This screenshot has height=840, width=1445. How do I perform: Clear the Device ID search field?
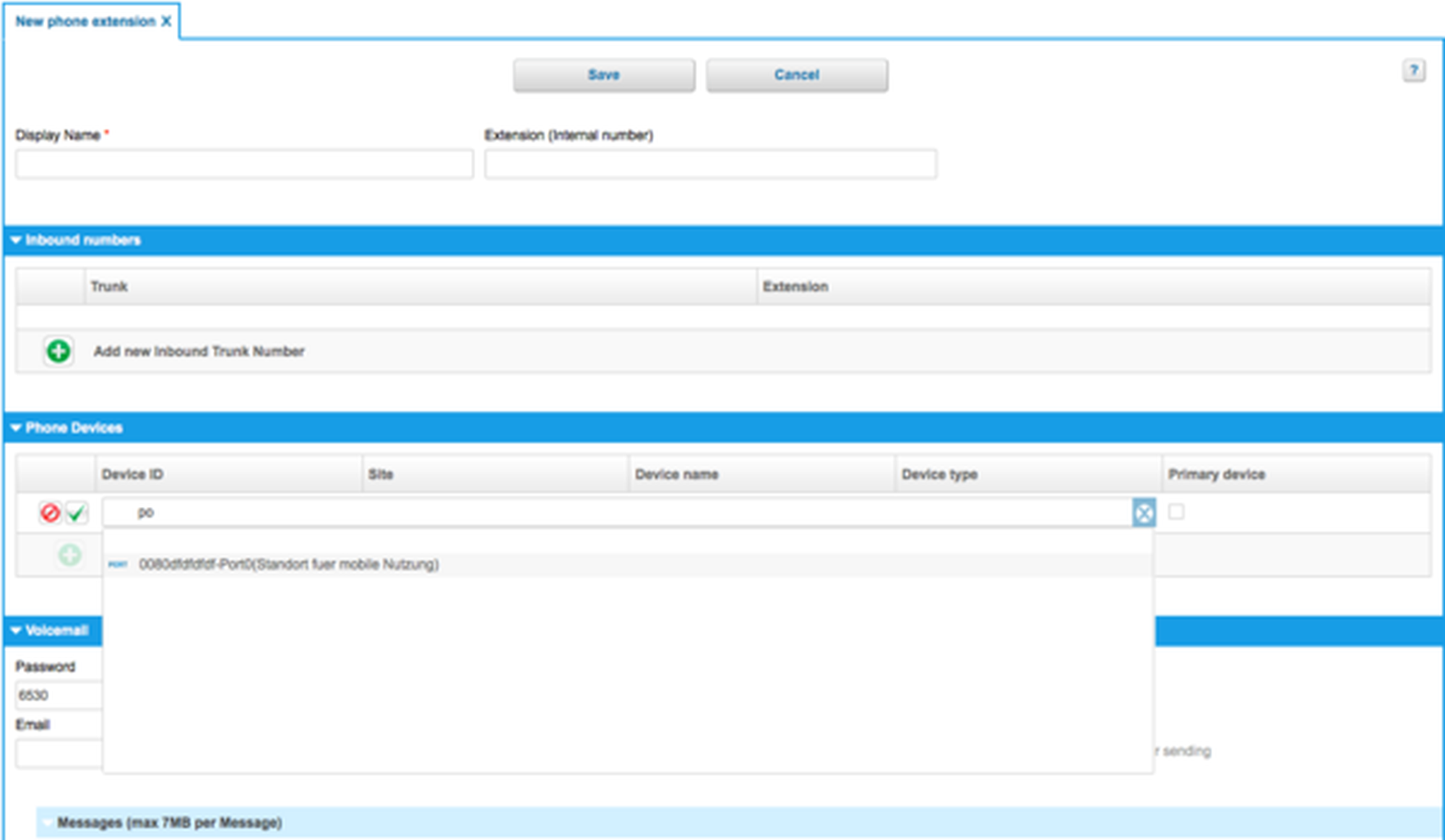tap(1144, 513)
